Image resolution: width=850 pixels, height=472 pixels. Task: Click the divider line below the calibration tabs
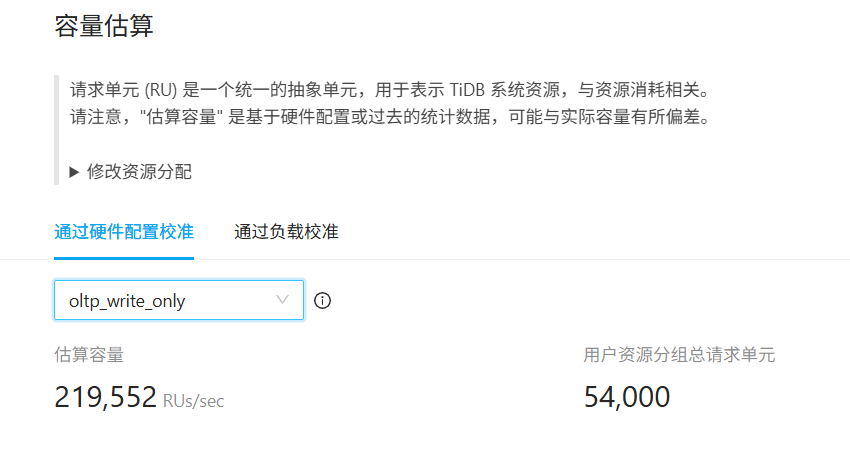pyautogui.click(x=500, y=259)
